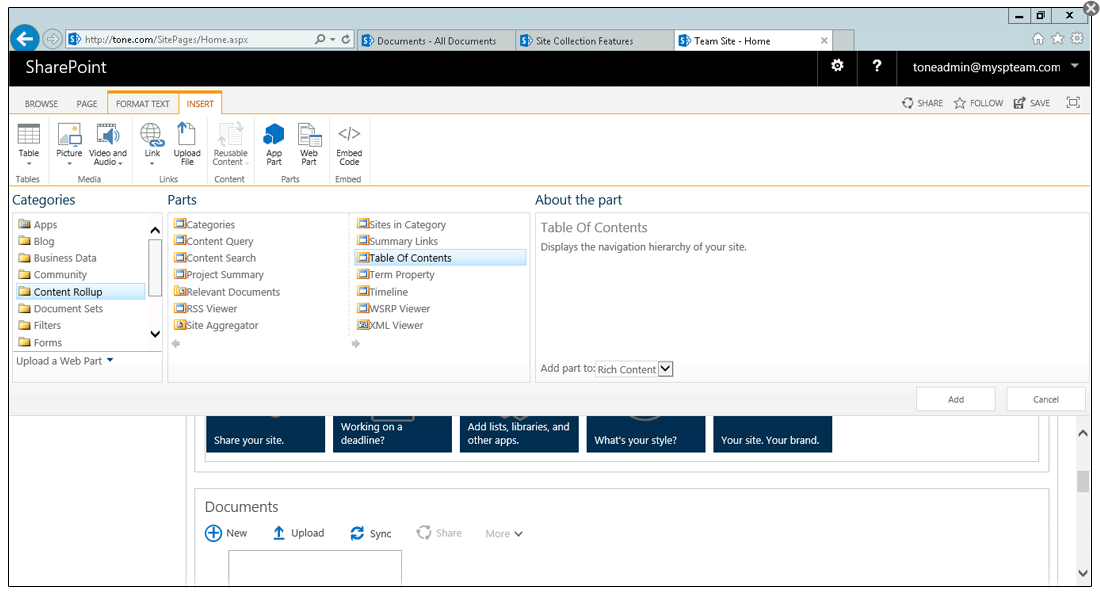Select the Document Sets category
The height and width of the screenshot is (595, 1100).
60,309
